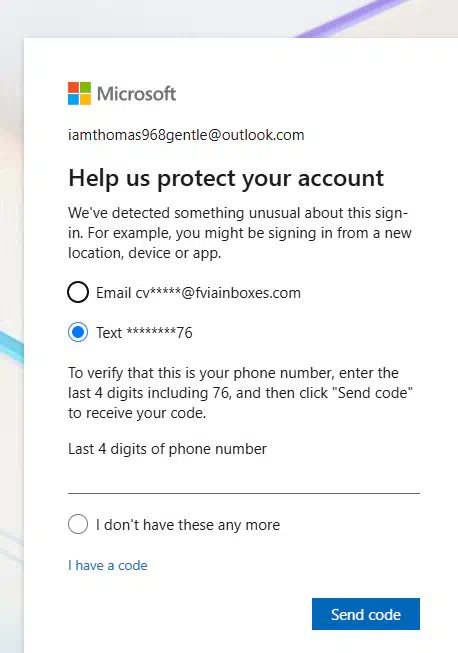Click the iamthomas968gentle@outlook.com account address

pyautogui.click(x=186, y=135)
